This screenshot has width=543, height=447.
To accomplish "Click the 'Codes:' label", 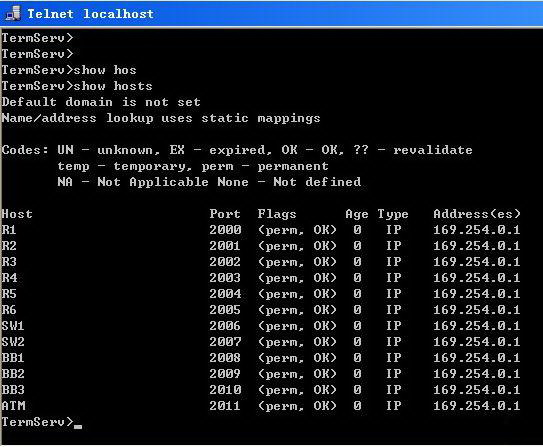I will 25,150.
